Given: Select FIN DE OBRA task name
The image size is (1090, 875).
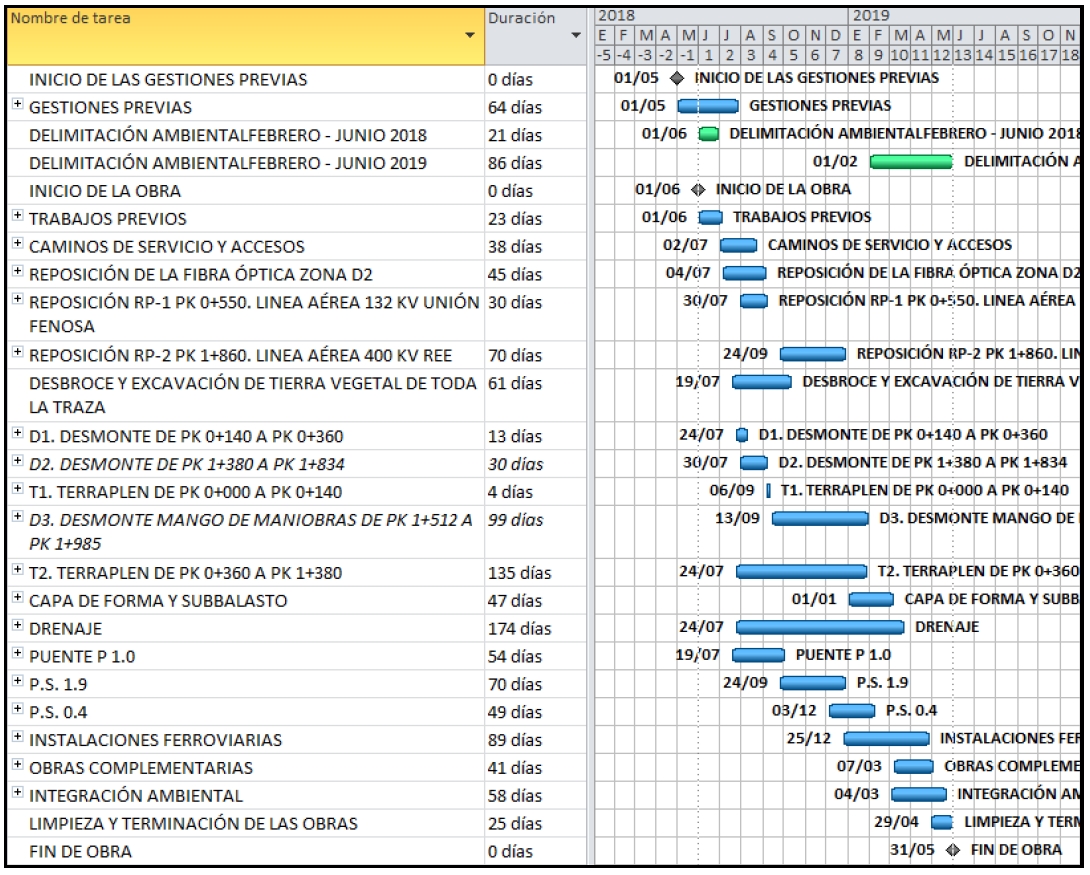Looking at the screenshot, I should tap(80, 851).
